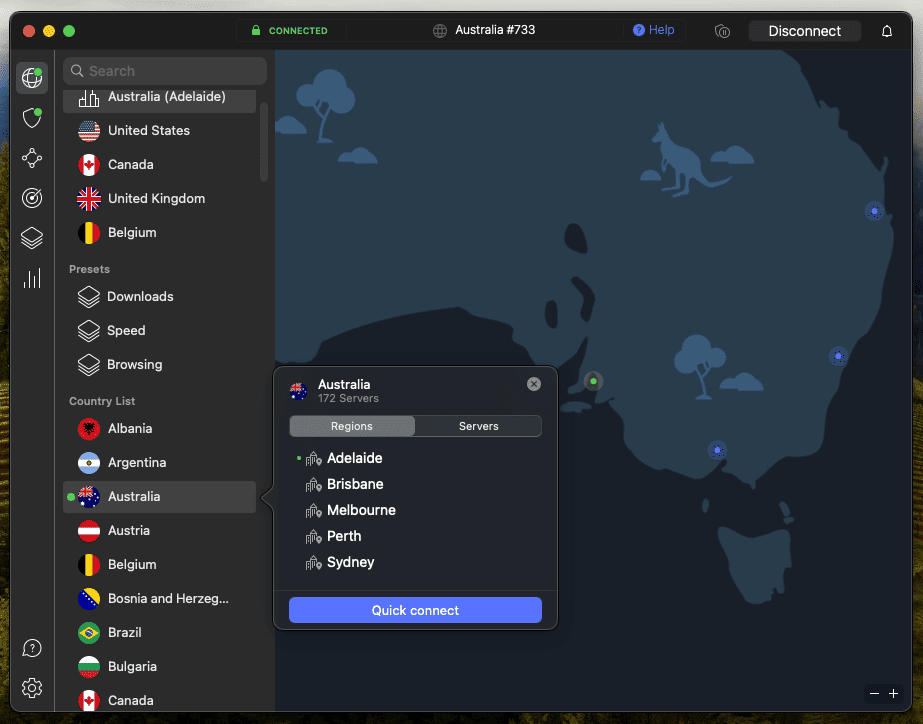
Task: Select Brazil in country list
Action: [x=160, y=633]
